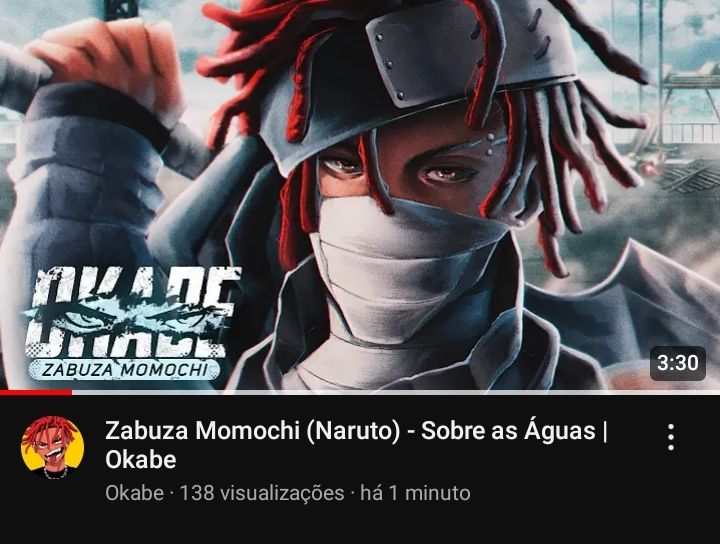Click the há 1 minuto upload time

pos(415,494)
